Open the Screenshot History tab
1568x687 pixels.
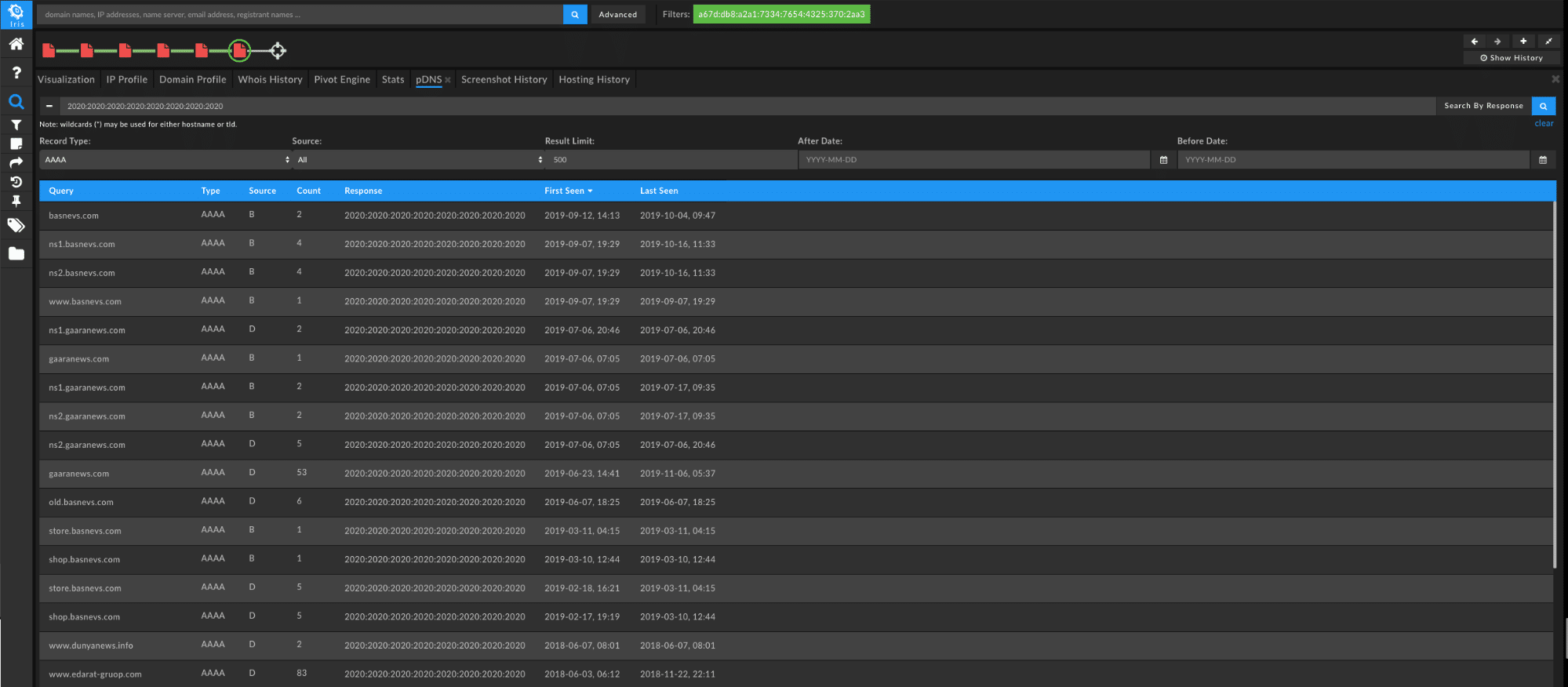click(504, 79)
